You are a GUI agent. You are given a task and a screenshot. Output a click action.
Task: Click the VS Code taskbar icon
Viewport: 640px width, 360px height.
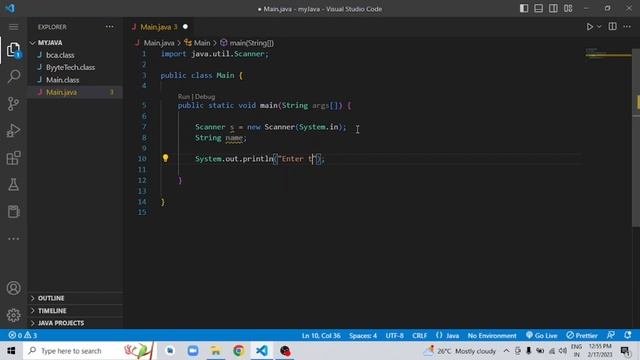point(262,351)
